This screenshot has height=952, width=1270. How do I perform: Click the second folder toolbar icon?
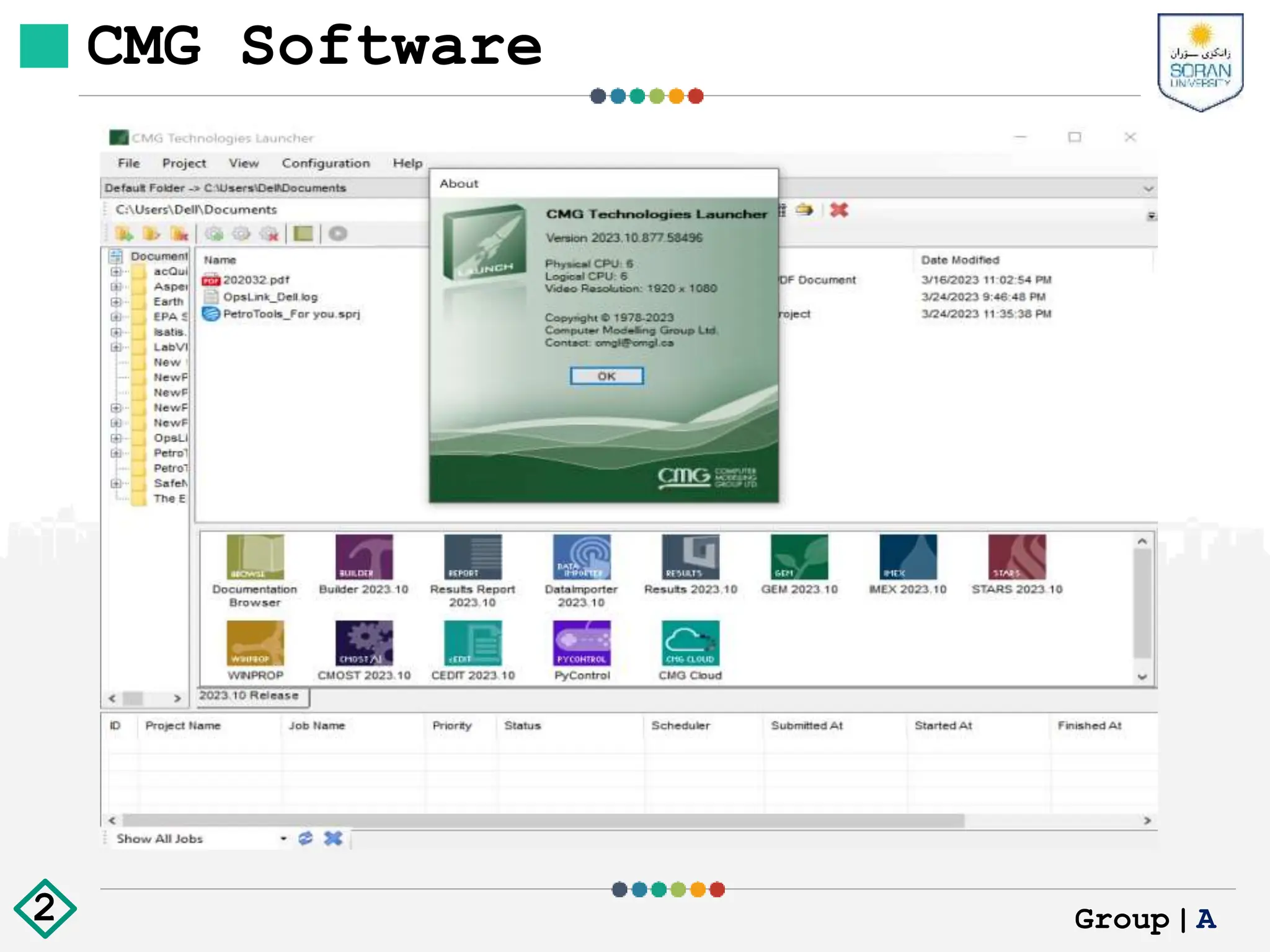click(x=151, y=234)
